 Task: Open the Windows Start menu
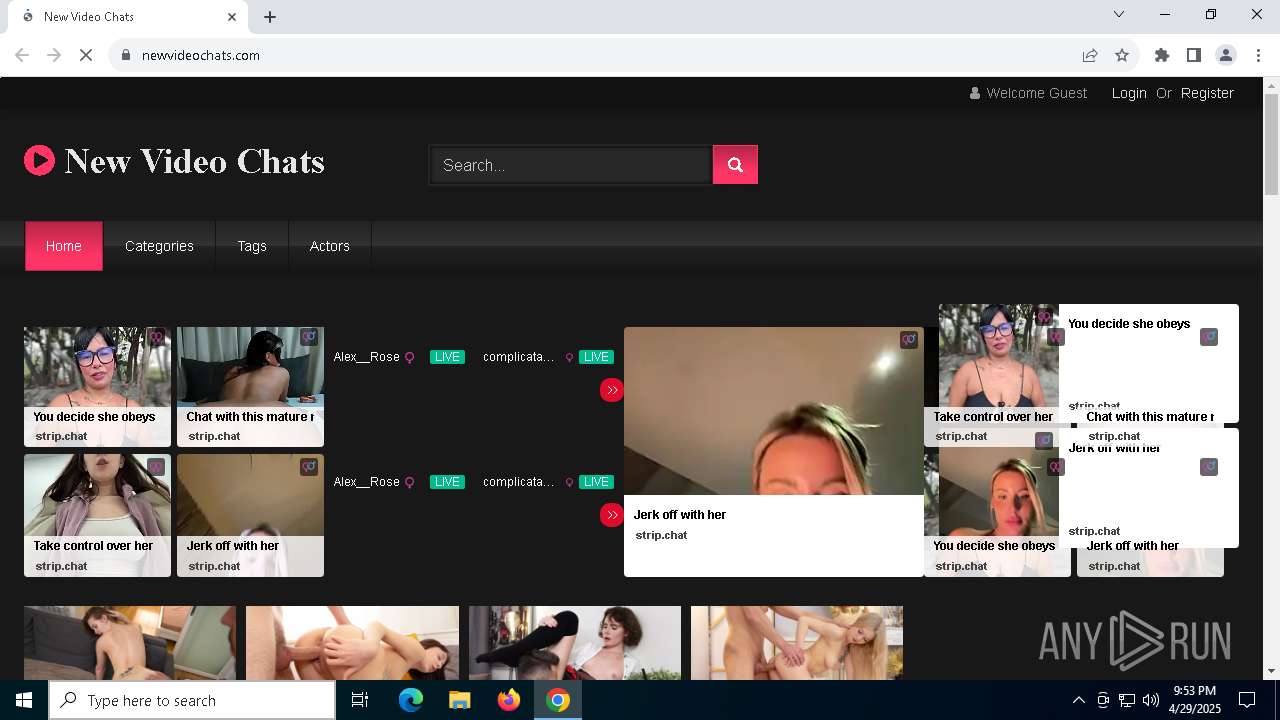pyautogui.click(x=24, y=700)
